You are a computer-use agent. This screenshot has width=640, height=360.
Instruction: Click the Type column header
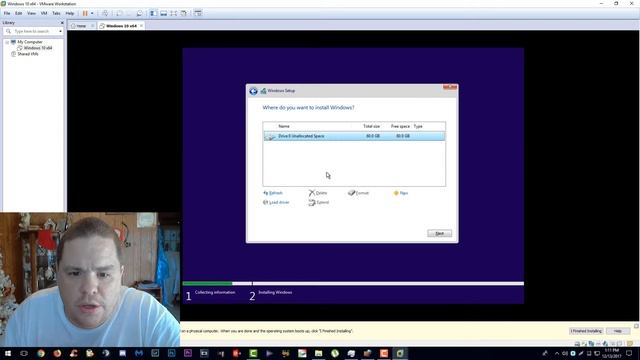tap(418, 127)
